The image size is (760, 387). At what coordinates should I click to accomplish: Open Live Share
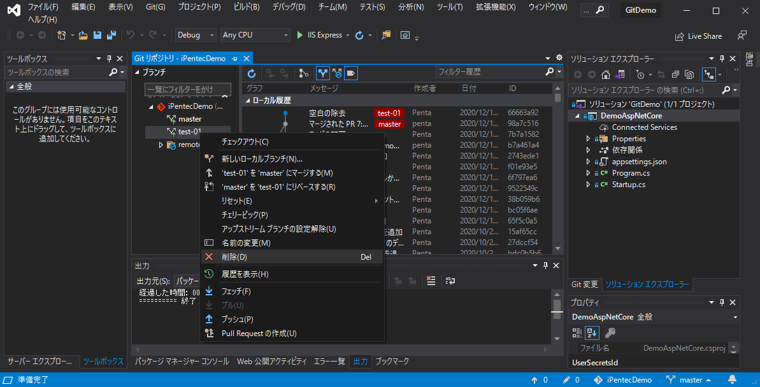coord(698,36)
